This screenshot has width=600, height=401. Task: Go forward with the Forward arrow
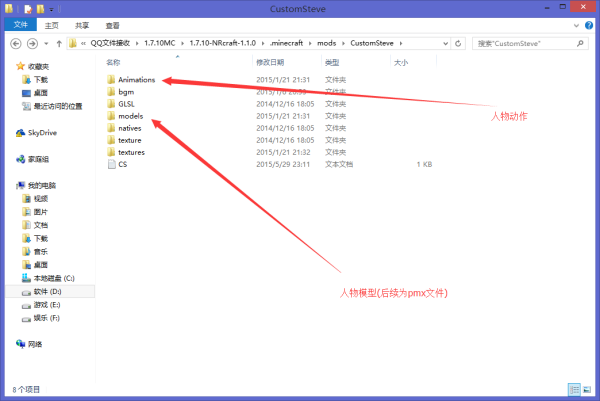[x=32, y=44]
